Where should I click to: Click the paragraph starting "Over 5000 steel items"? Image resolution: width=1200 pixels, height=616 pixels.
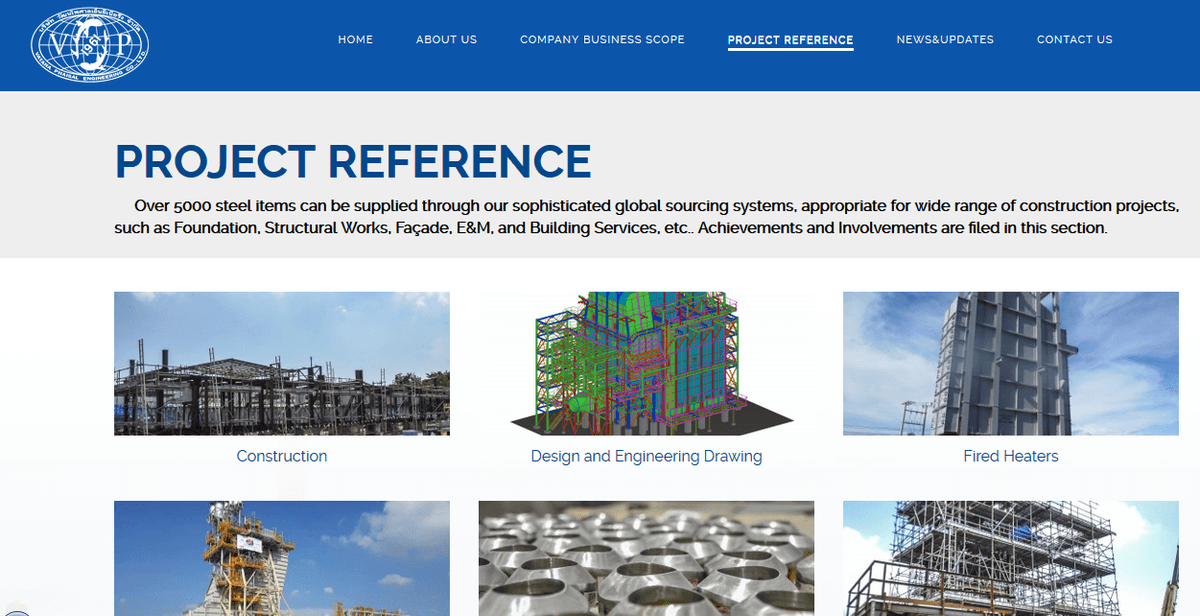coord(647,217)
